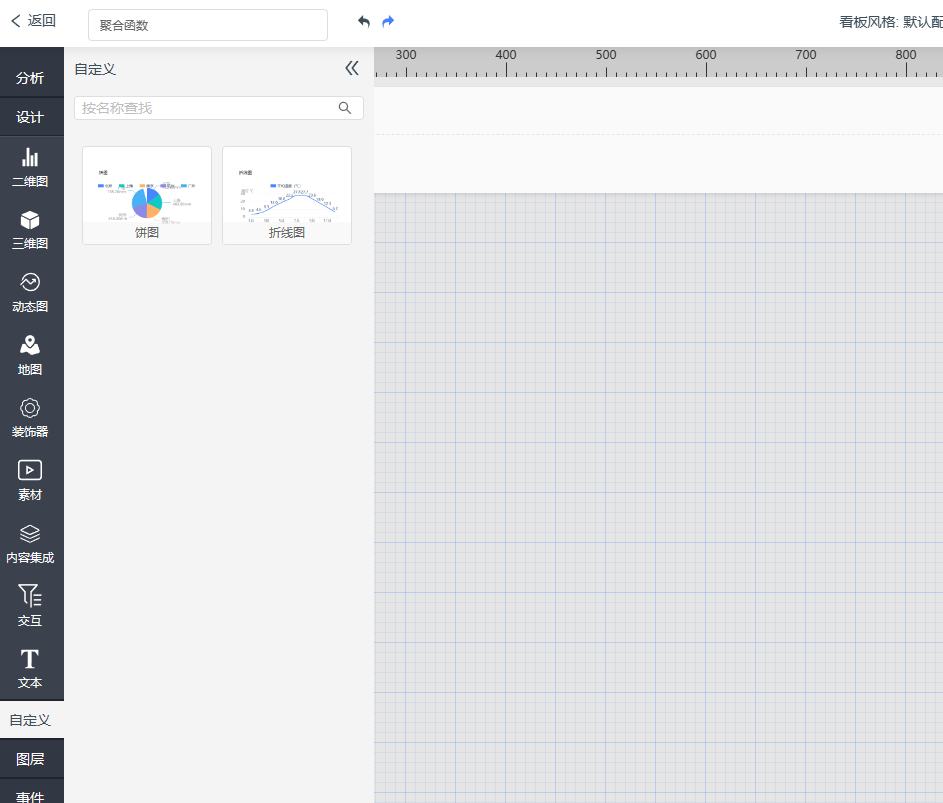Switch to the 设计 tab
943x803 pixels.
(30, 117)
